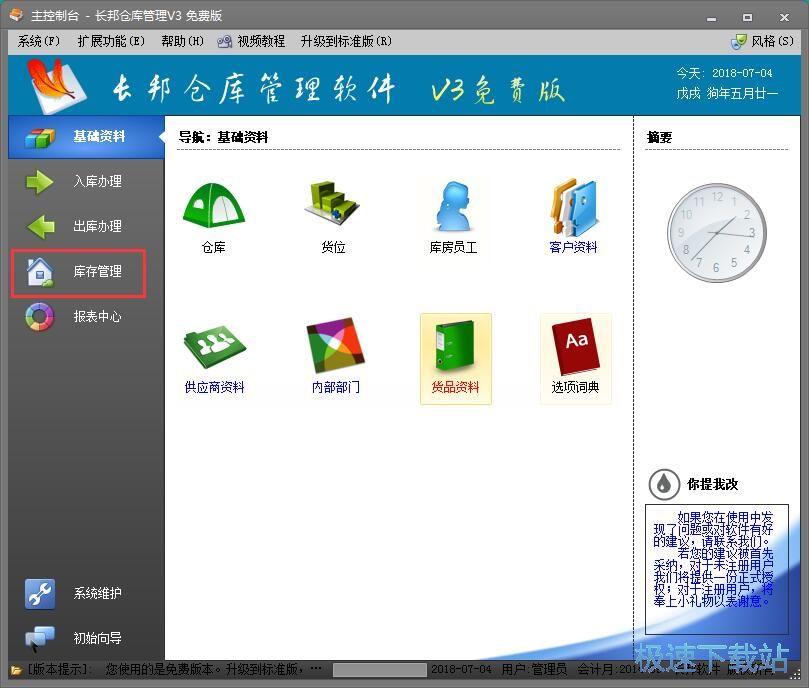Click the 货位 label text
This screenshot has height=688, width=809.
[333, 248]
